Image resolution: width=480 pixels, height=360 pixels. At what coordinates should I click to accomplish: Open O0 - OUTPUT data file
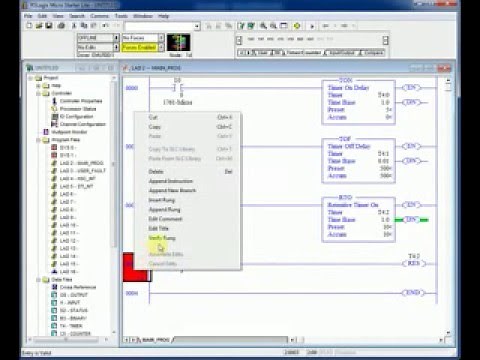click(74, 295)
